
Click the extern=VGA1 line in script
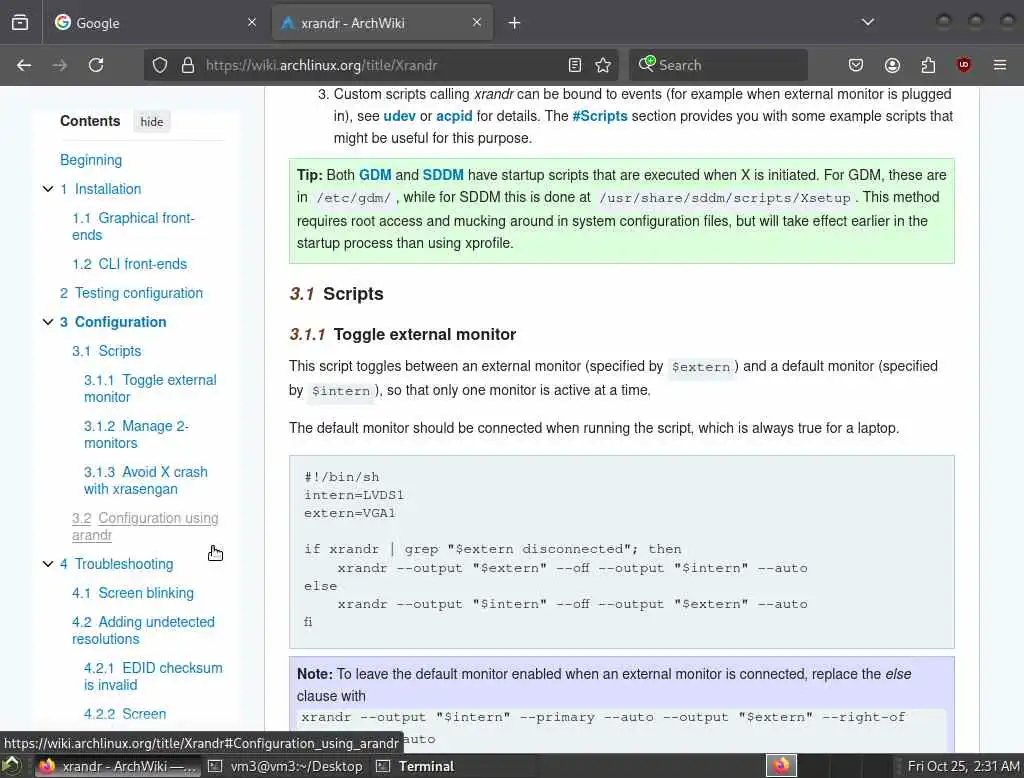point(349,513)
